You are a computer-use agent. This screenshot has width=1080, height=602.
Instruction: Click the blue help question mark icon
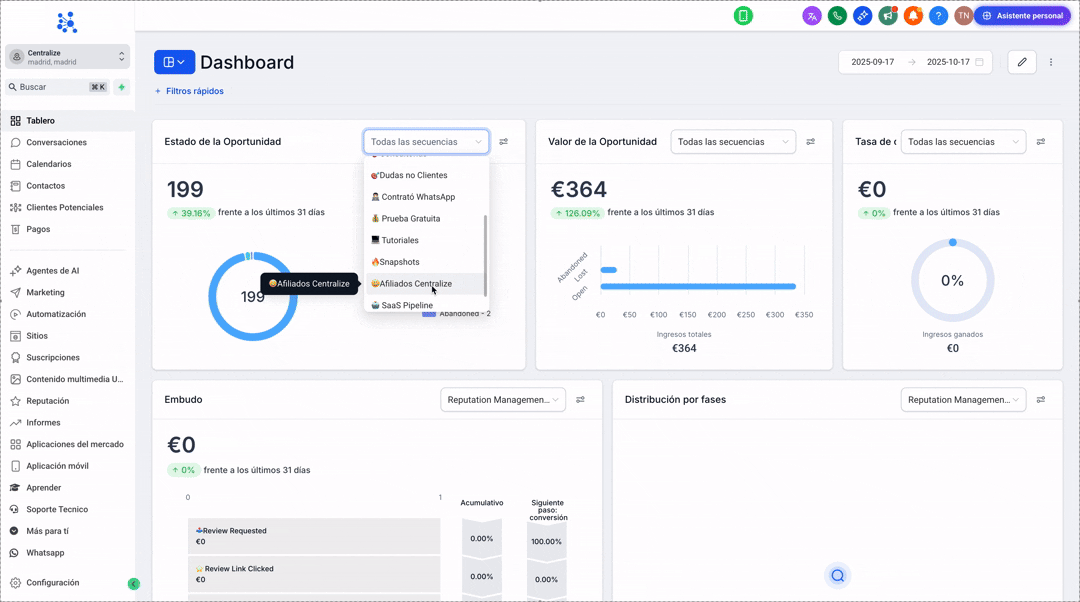coord(938,16)
